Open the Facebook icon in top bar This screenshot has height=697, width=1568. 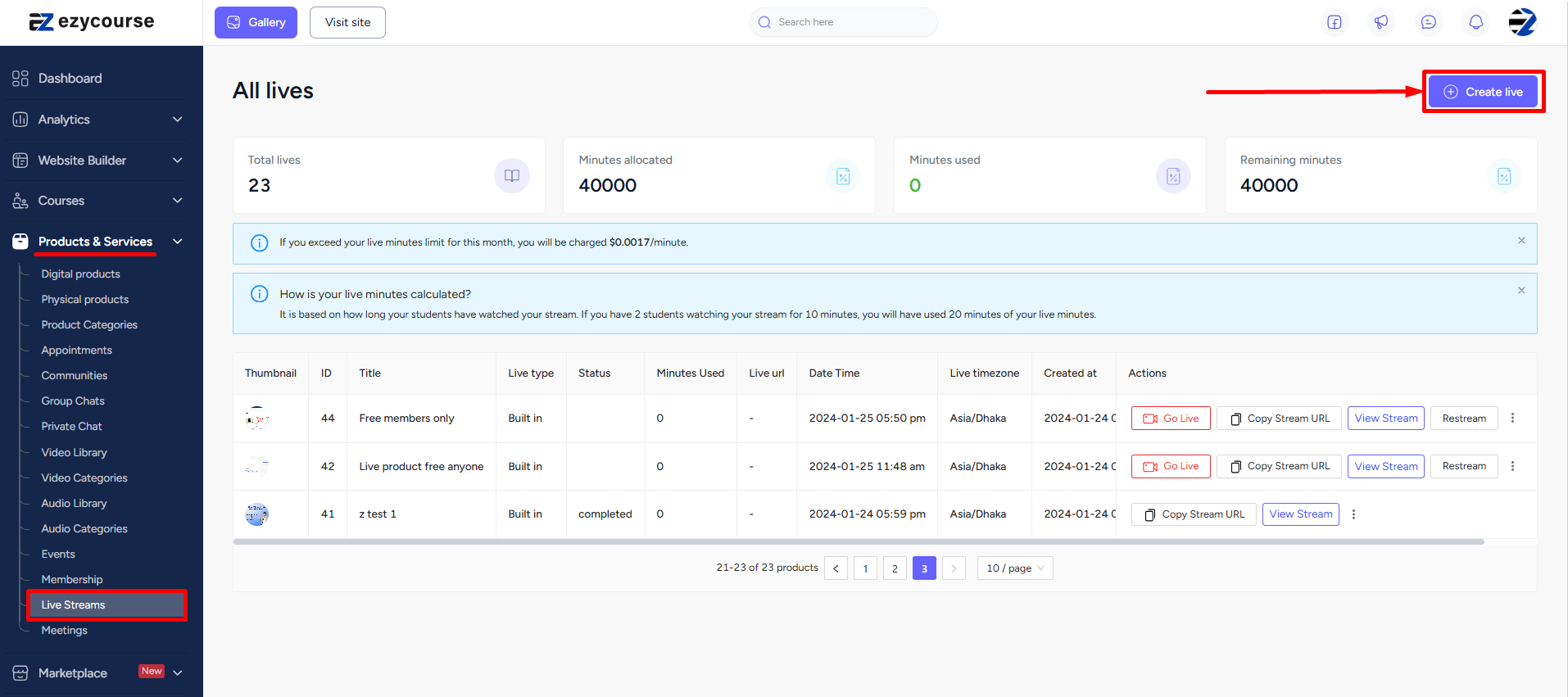tap(1335, 22)
